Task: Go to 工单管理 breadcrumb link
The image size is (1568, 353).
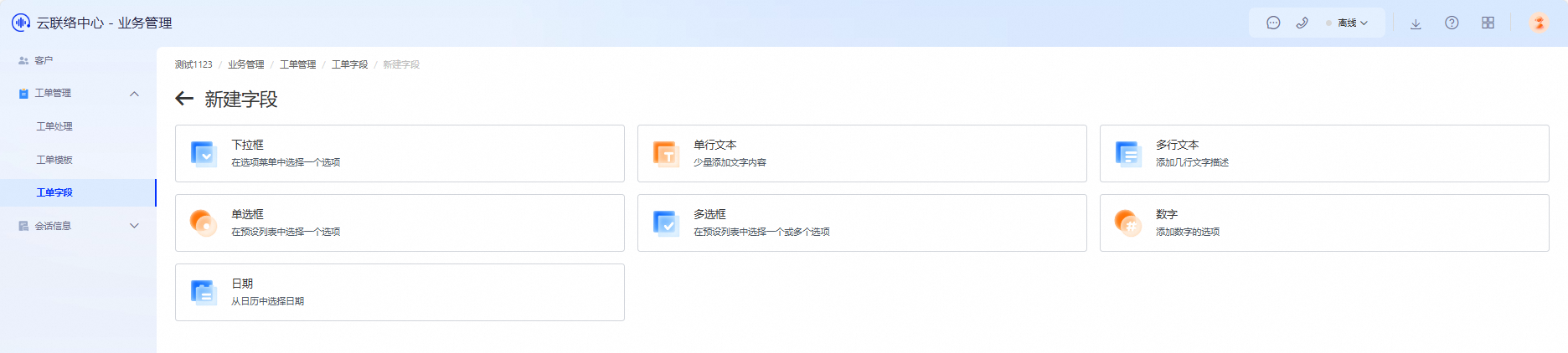Action: [x=297, y=64]
